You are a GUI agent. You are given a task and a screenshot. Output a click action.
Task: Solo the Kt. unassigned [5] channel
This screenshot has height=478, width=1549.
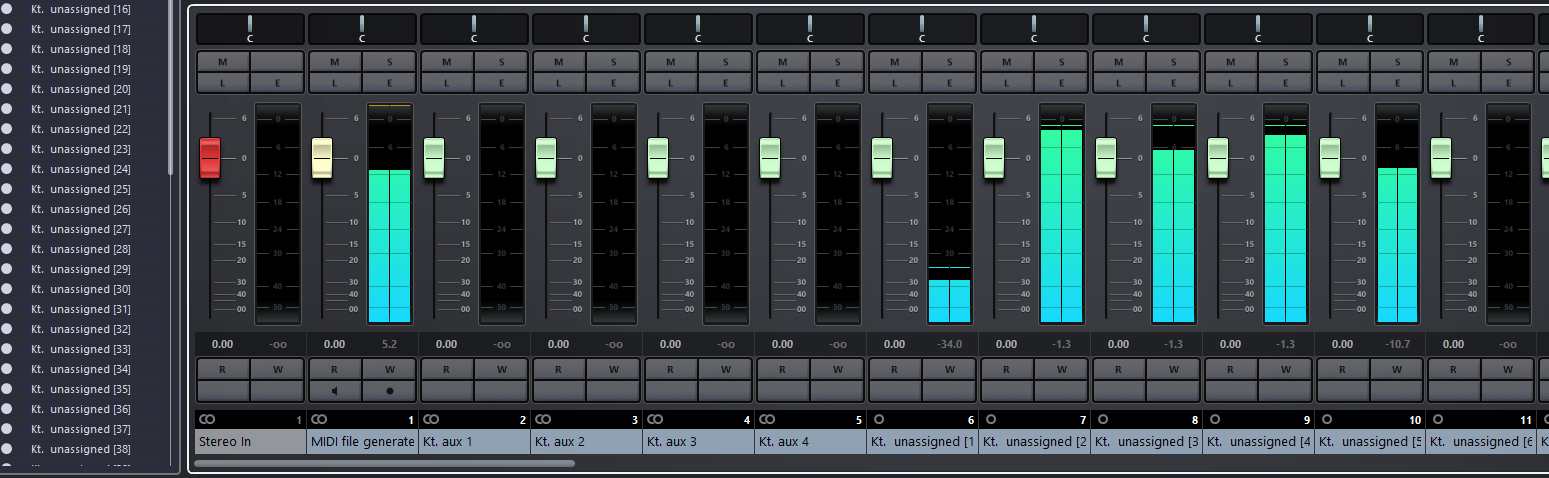[x=1398, y=62]
